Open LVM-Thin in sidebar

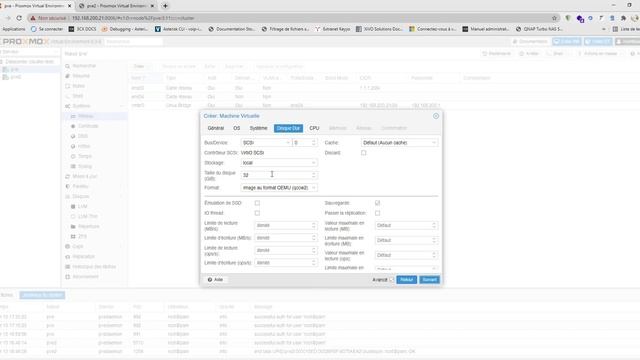[x=87, y=216]
